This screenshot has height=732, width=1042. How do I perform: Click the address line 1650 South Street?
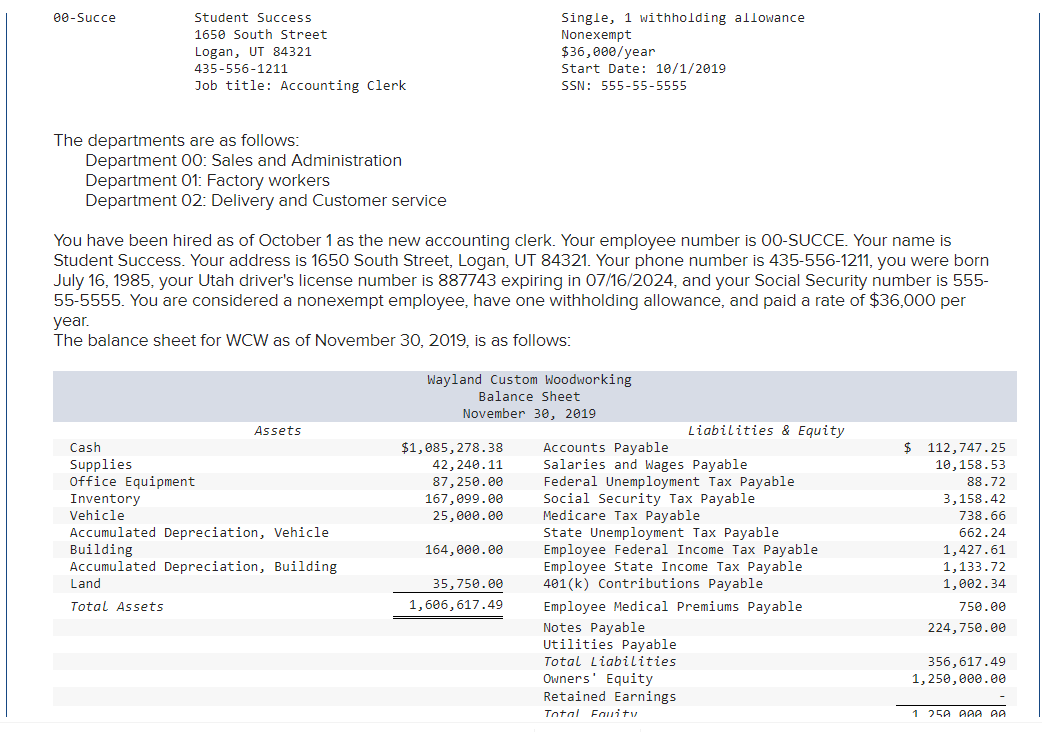[260, 35]
